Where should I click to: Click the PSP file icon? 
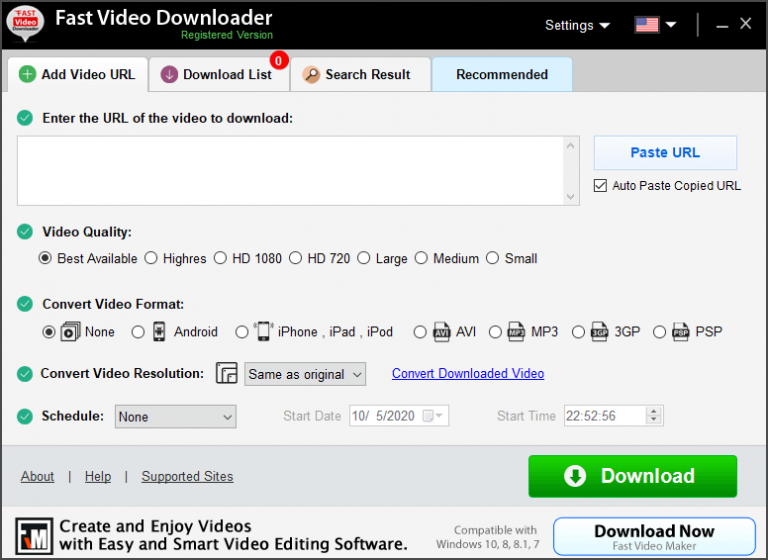(x=680, y=332)
